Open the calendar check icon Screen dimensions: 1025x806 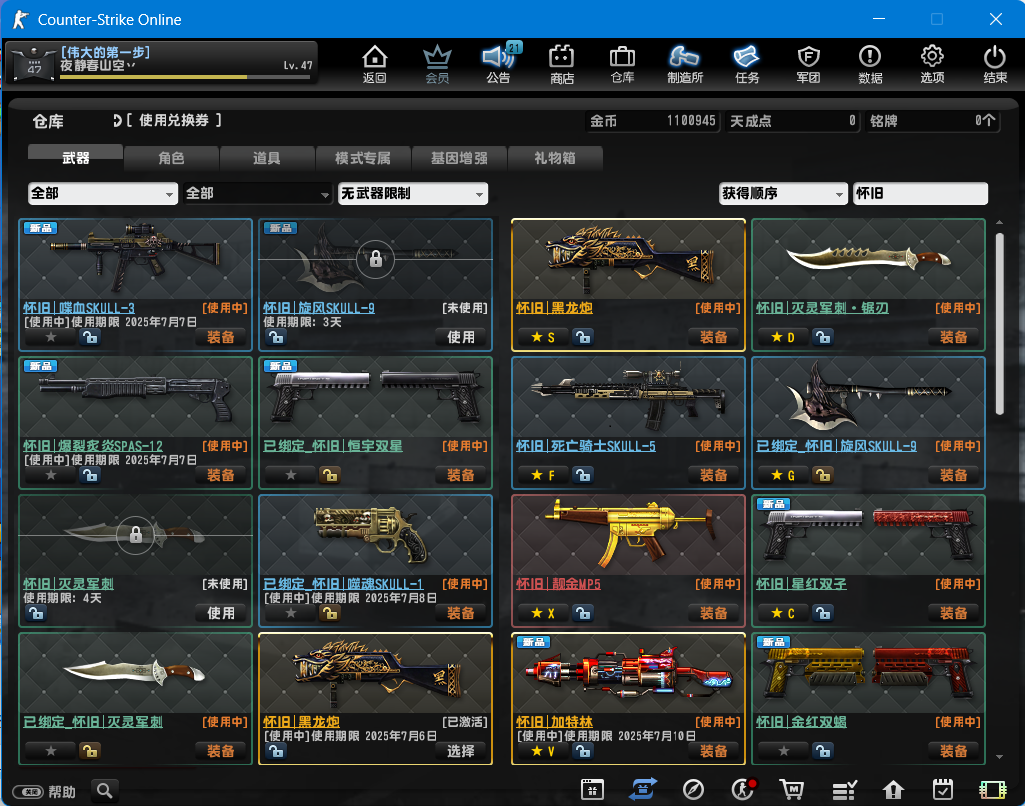point(943,790)
